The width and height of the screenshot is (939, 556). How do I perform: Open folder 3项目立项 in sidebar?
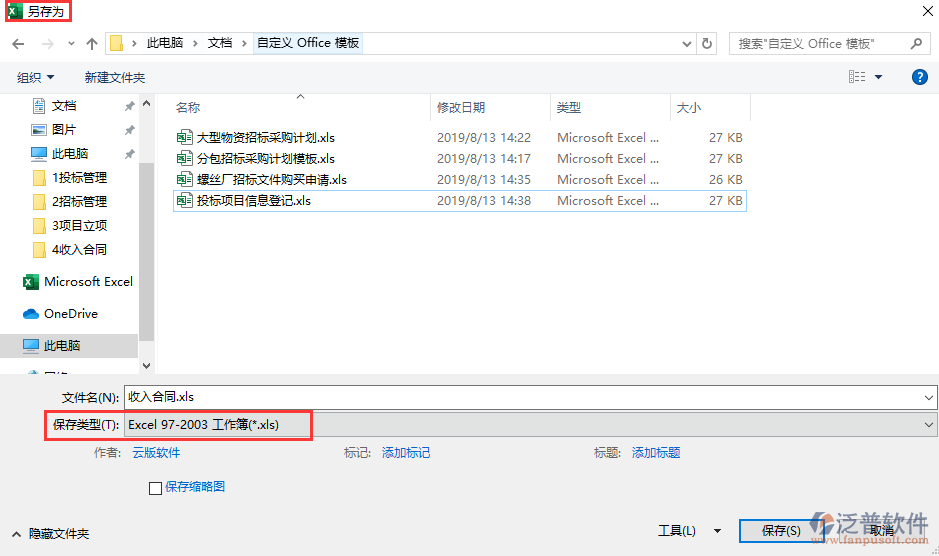pos(79,226)
